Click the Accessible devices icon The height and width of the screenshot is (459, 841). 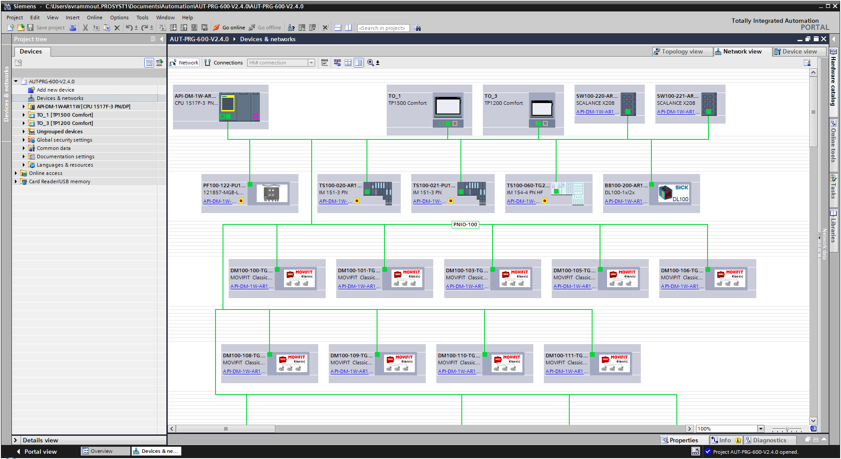tap(291, 27)
